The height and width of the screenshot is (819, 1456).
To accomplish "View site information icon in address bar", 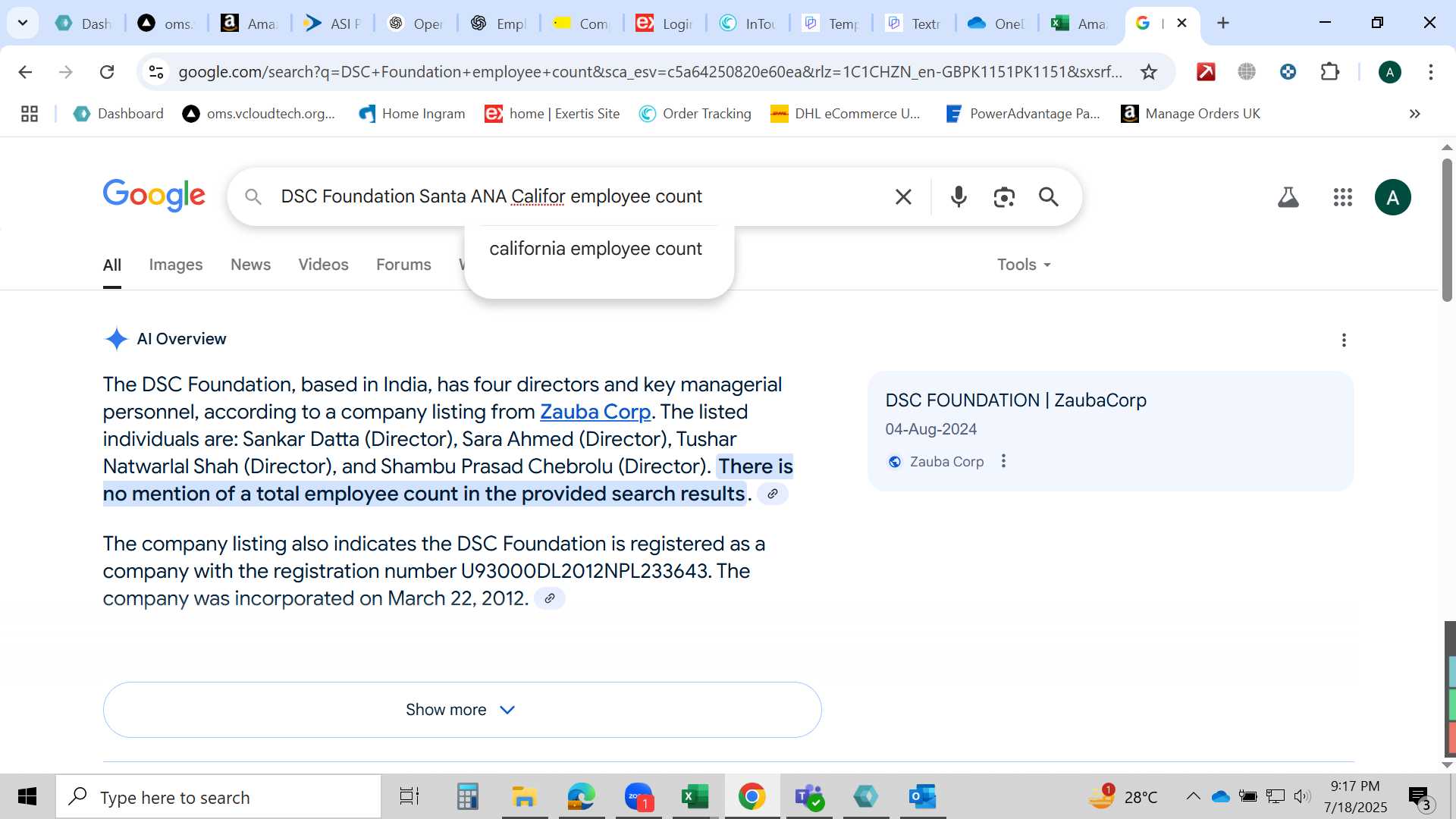I will [155, 72].
